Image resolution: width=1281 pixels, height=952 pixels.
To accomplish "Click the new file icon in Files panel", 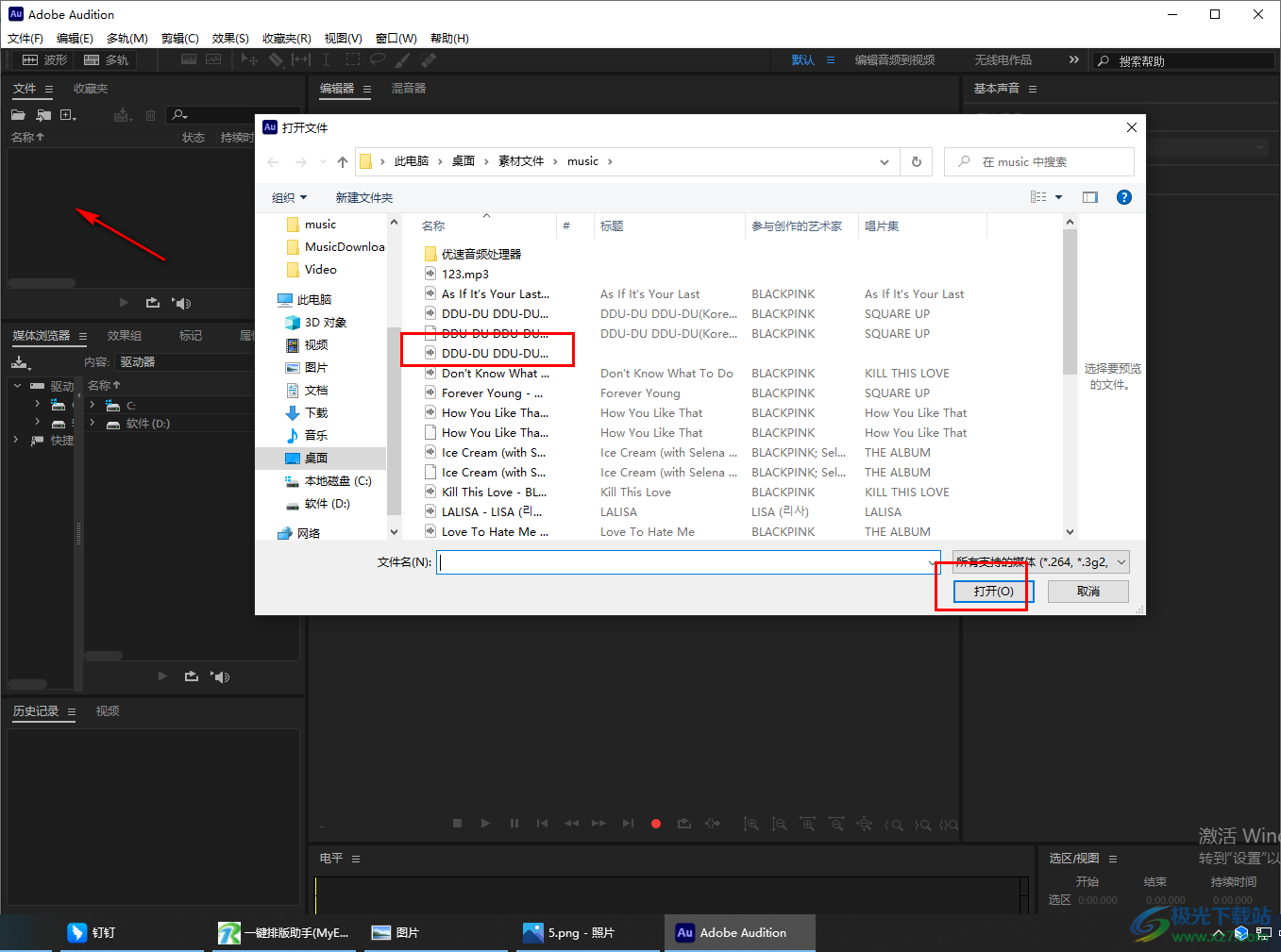I will (68, 115).
